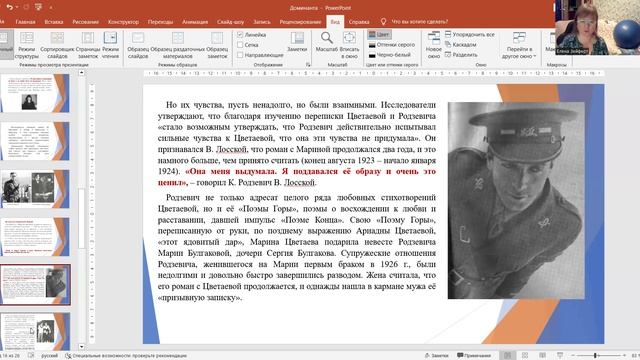This screenshot has height=360, width=640.
Task: Open Перейти в другое окно dropdown
Action: coord(519,45)
